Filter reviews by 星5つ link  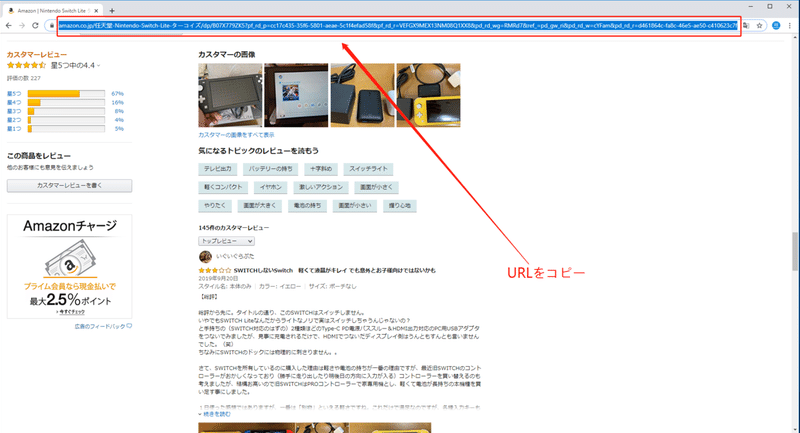click(x=14, y=94)
